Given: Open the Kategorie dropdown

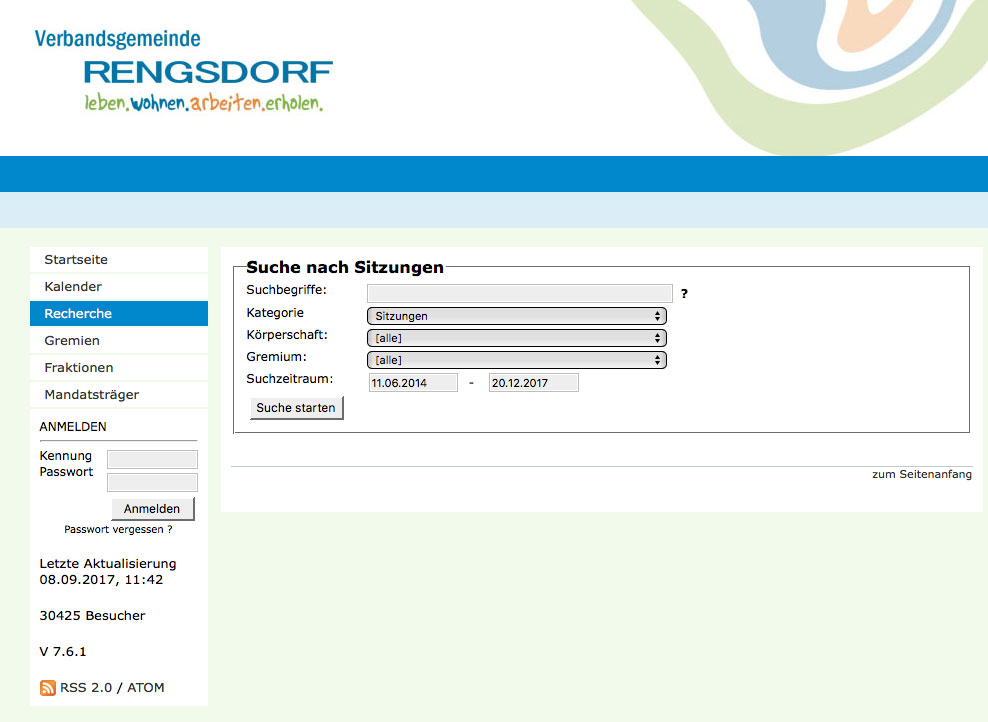Looking at the screenshot, I should click(x=516, y=316).
